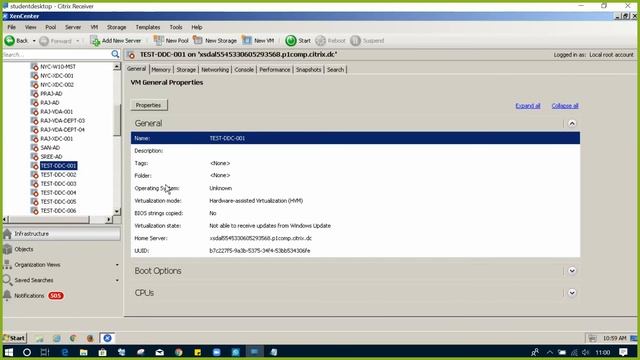Select TEST-DDC-002 in the tree
Image resolution: width=640 pixels, height=360 pixels.
[x=58, y=175]
